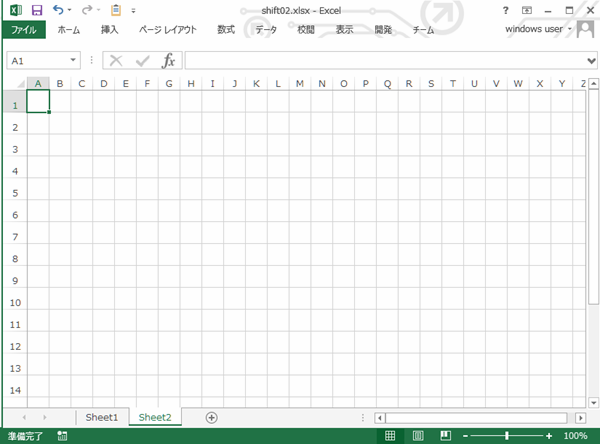This screenshot has width=600, height=444.
Task: Open the ファイル tab
Action: [x=23, y=30]
